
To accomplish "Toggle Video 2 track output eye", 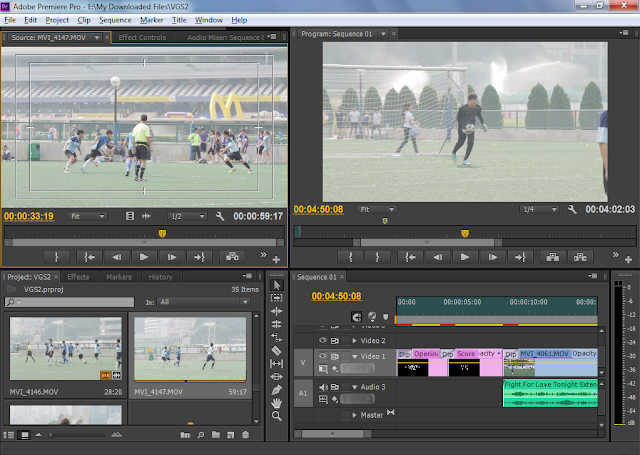I will tap(322, 340).
